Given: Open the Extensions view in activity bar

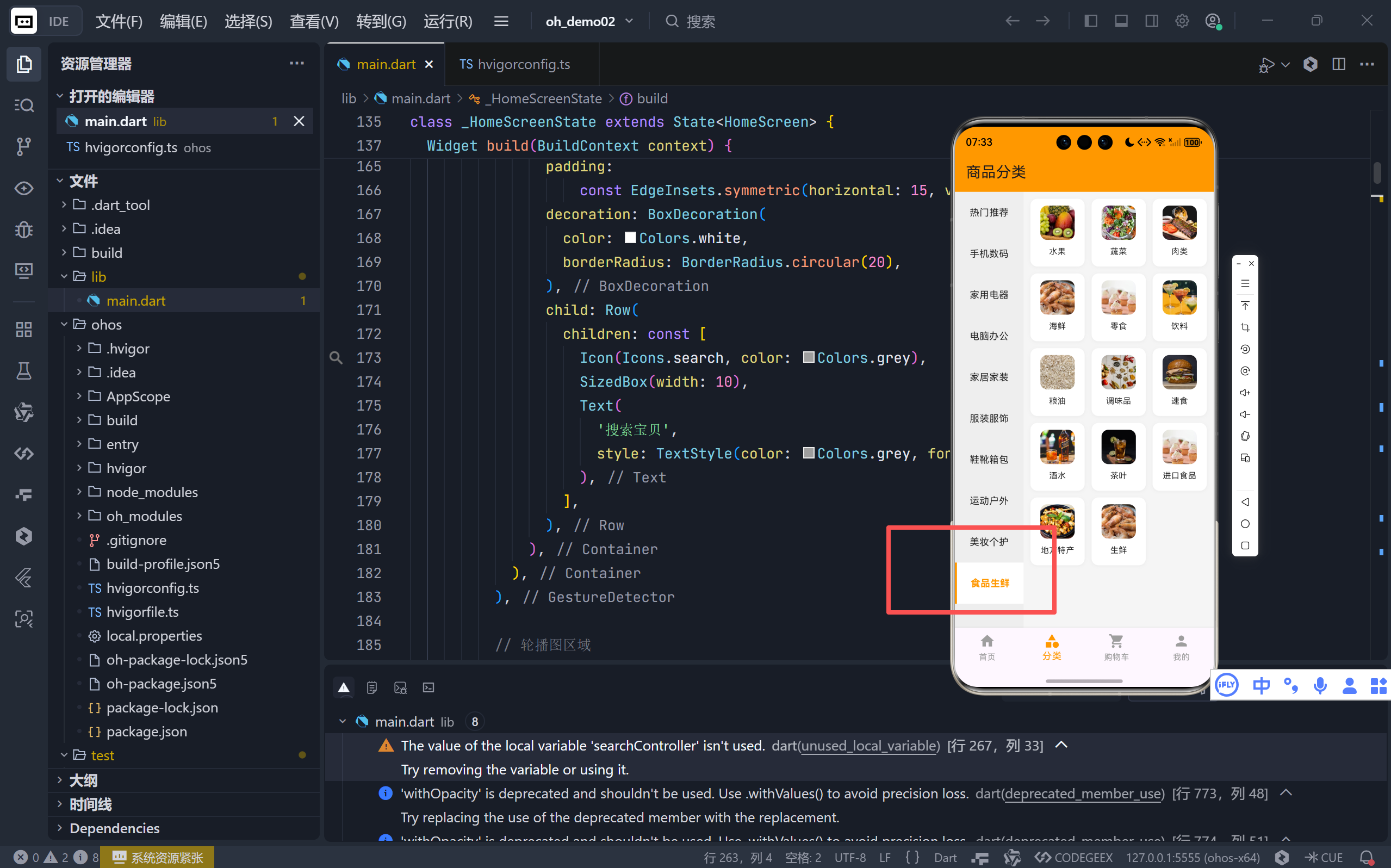Looking at the screenshot, I should coord(23,330).
